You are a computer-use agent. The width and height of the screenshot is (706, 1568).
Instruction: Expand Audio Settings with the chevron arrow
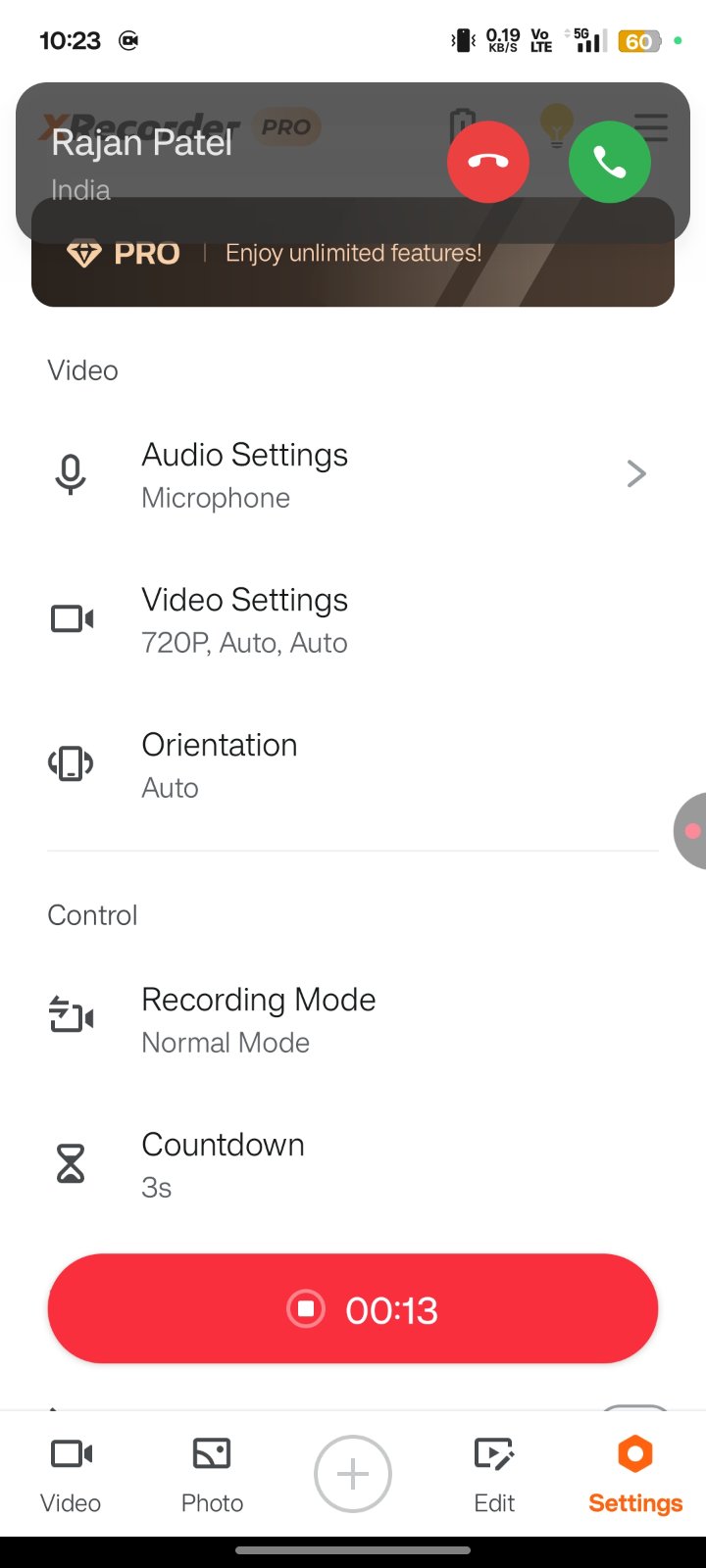coord(636,474)
